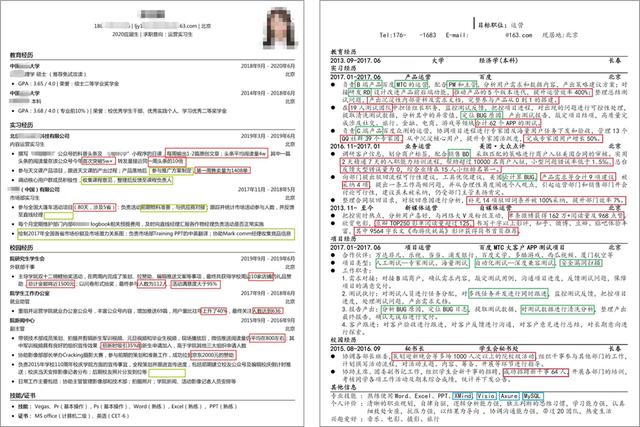Click the highlighted skill 'Axure'
Image resolution: width=640 pixels, height=427 pixels.
pyautogui.click(x=510, y=396)
